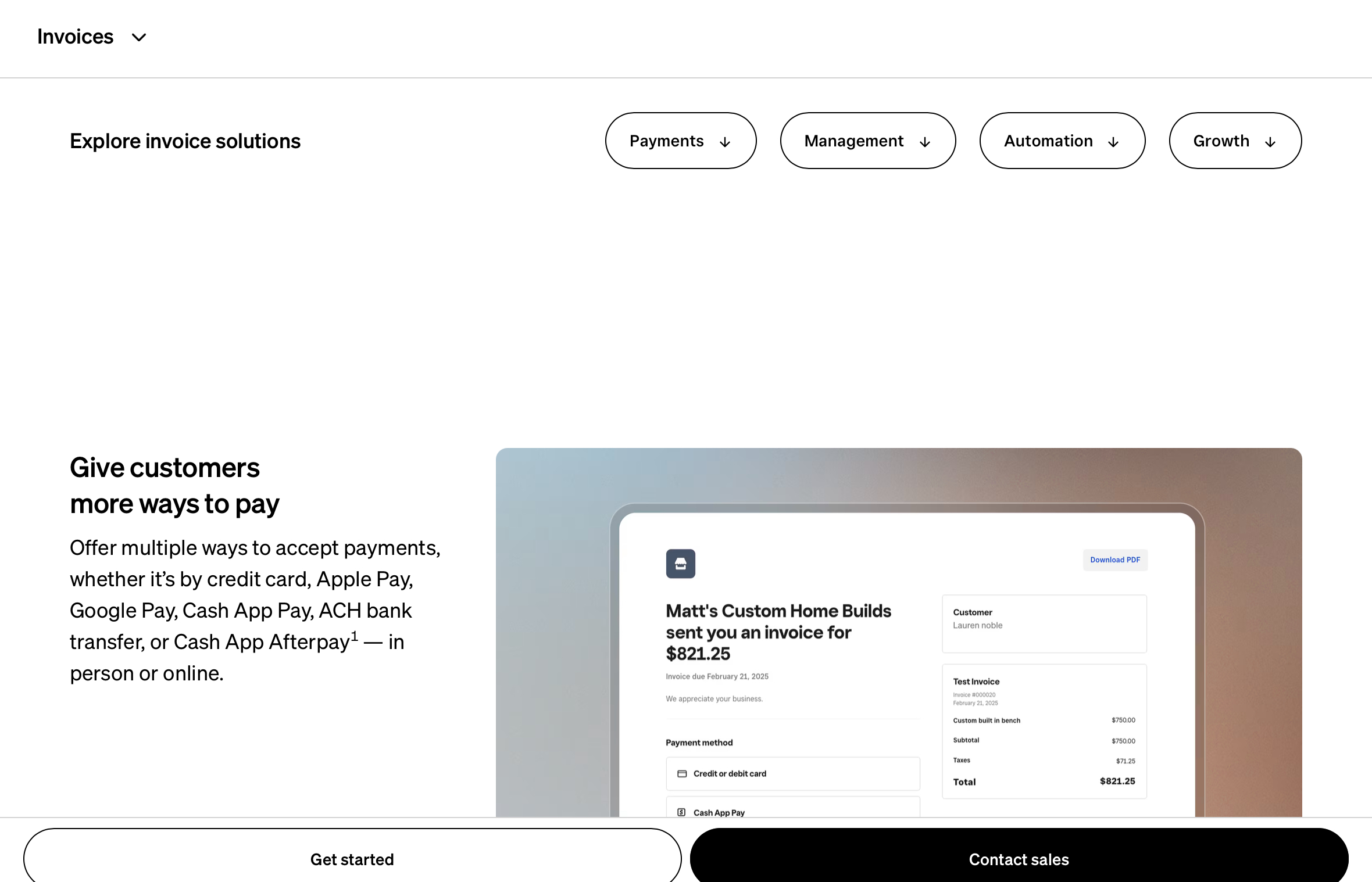Click the Payments down arrow icon

pos(725,142)
